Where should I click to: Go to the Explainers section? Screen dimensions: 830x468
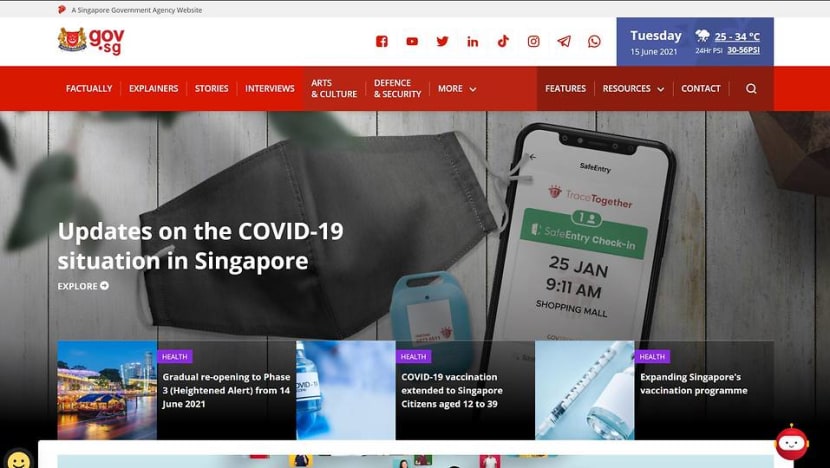[154, 88]
